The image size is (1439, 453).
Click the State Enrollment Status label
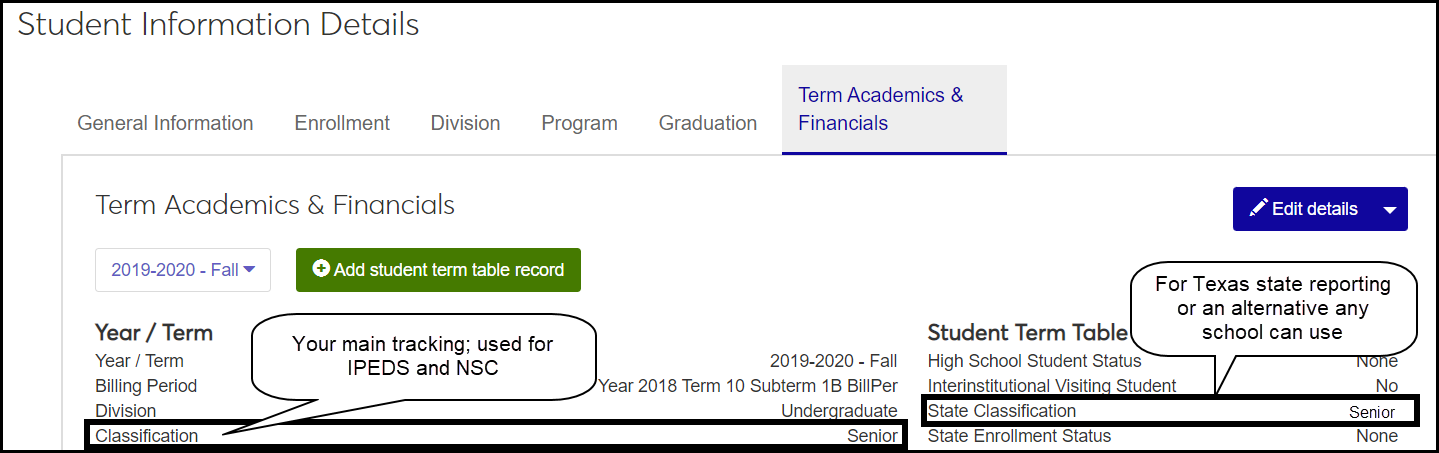click(x=1019, y=436)
